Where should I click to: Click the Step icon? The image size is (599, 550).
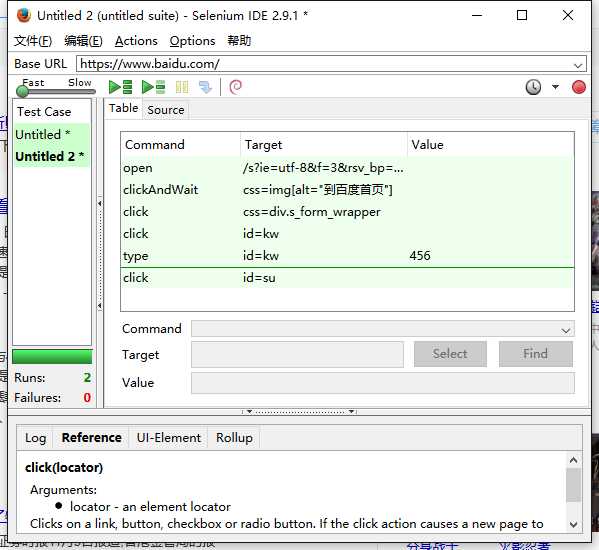pyautogui.click(x=205, y=87)
